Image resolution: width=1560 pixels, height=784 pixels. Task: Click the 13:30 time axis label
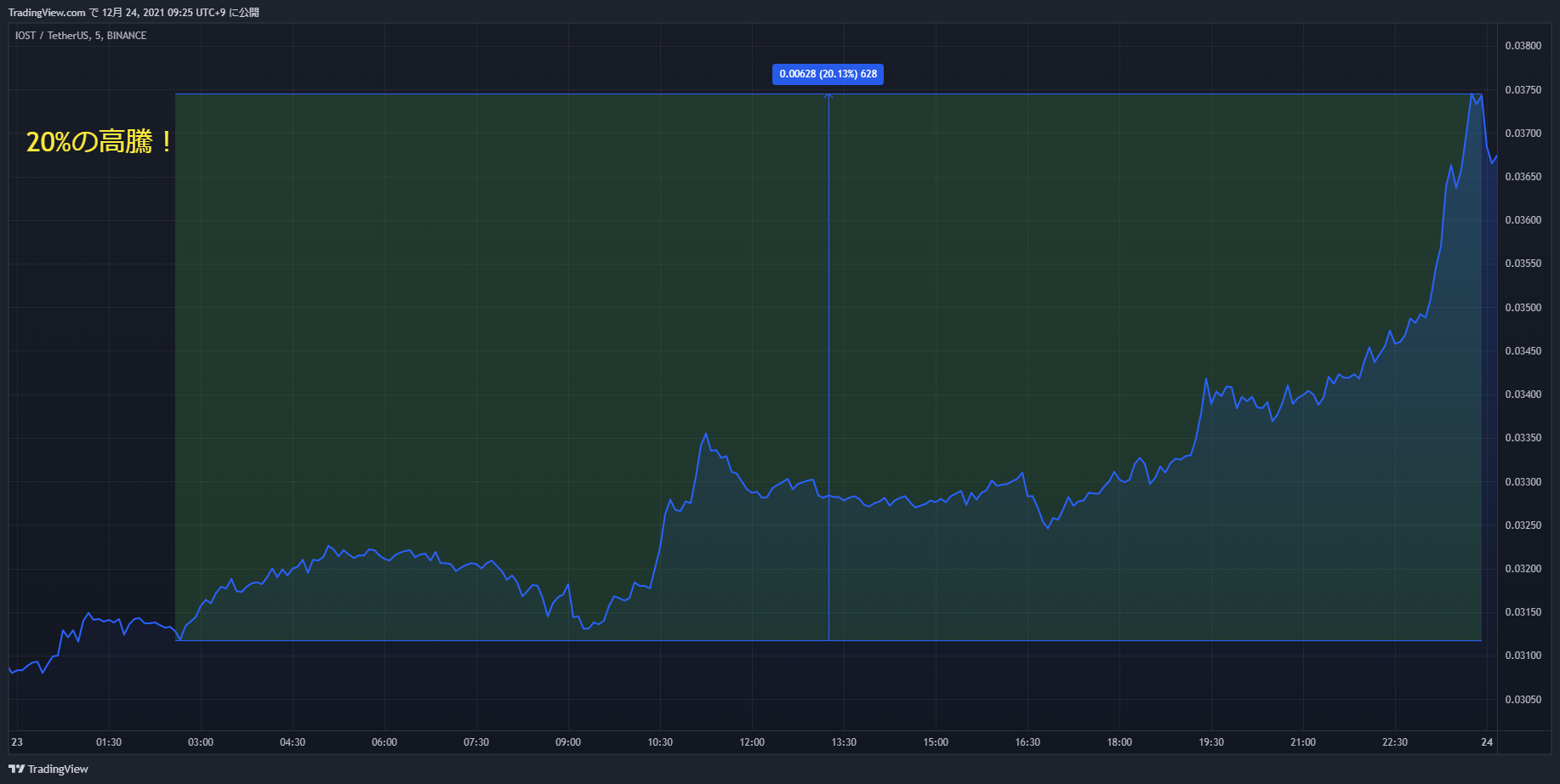(844, 742)
